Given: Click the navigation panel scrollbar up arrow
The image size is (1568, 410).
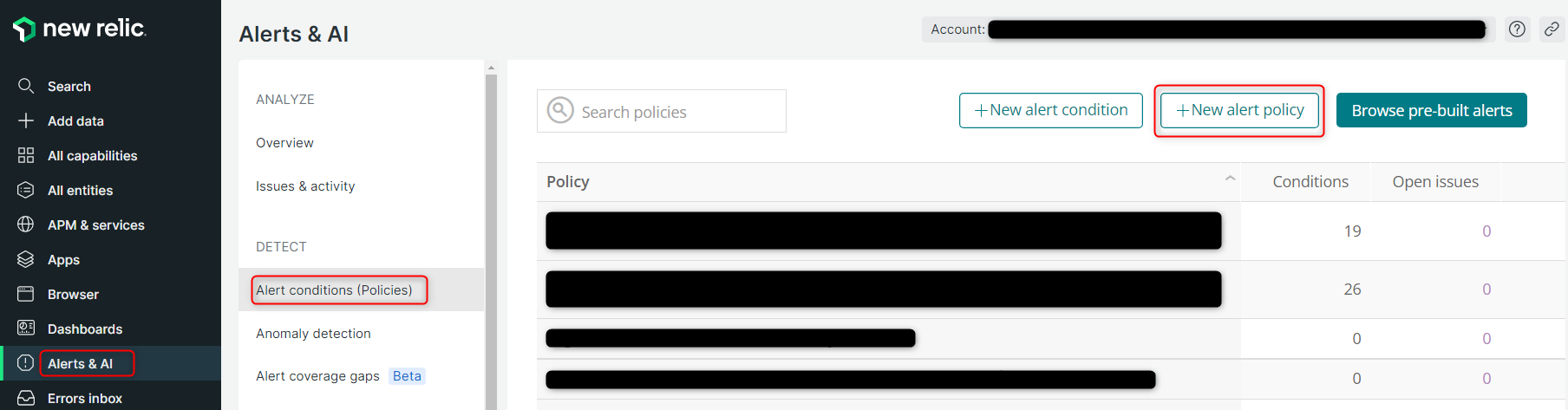Looking at the screenshot, I should point(491,68).
